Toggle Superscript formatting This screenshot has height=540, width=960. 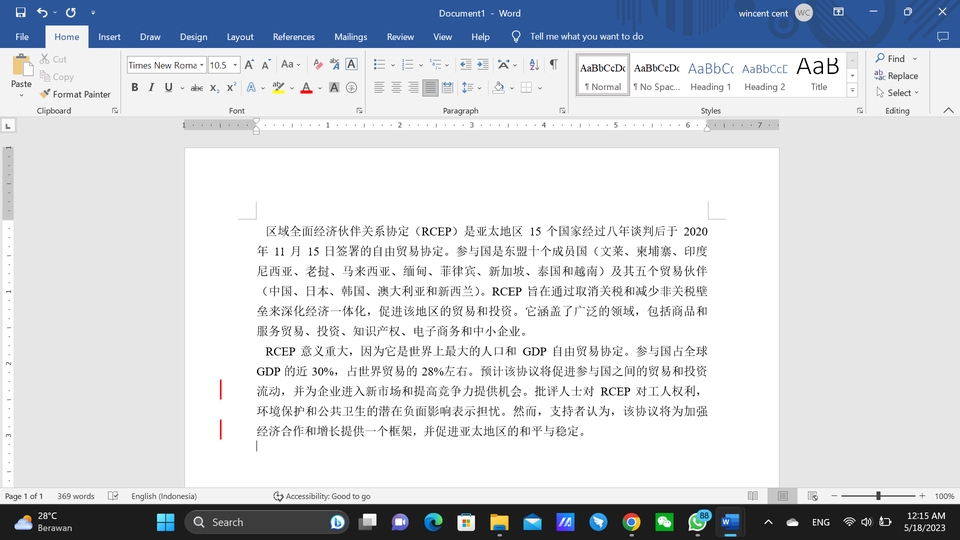click(231, 88)
